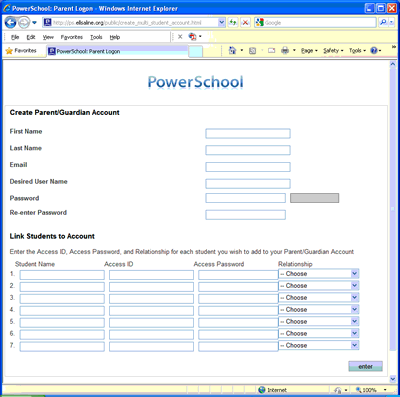Screen dimensions: 400x397
Task: Click the Last Name input field
Action: [x=248, y=150]
